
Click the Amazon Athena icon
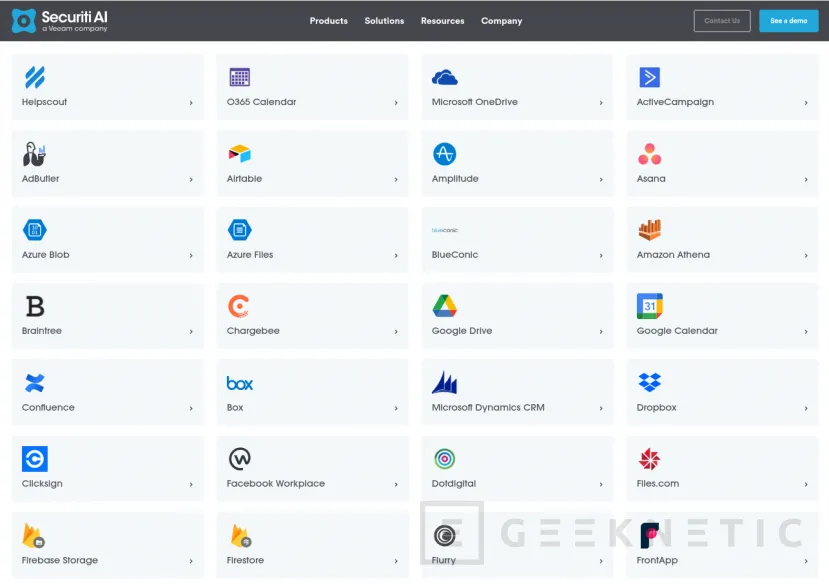tap(649, 229)
